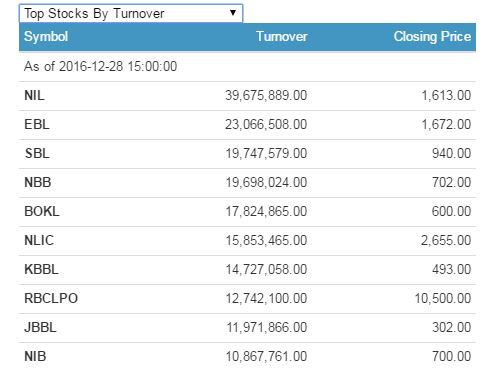Image resolution: width=485 pixels, height=369 pixels.
Task: Select the NIL turnover value 39,675,889.00
Action: point(266,96)
